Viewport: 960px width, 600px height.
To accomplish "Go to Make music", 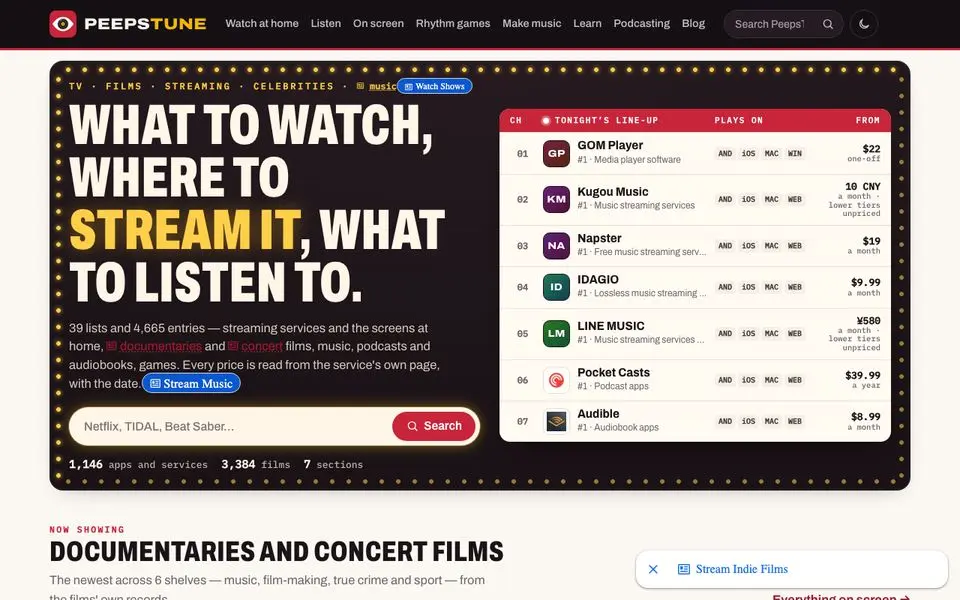I will pyautogui.click(x=531, y=23).
